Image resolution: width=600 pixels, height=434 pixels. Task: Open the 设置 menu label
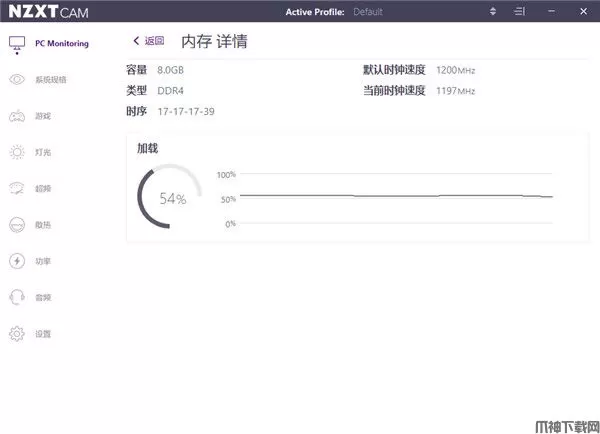(43, 334)
